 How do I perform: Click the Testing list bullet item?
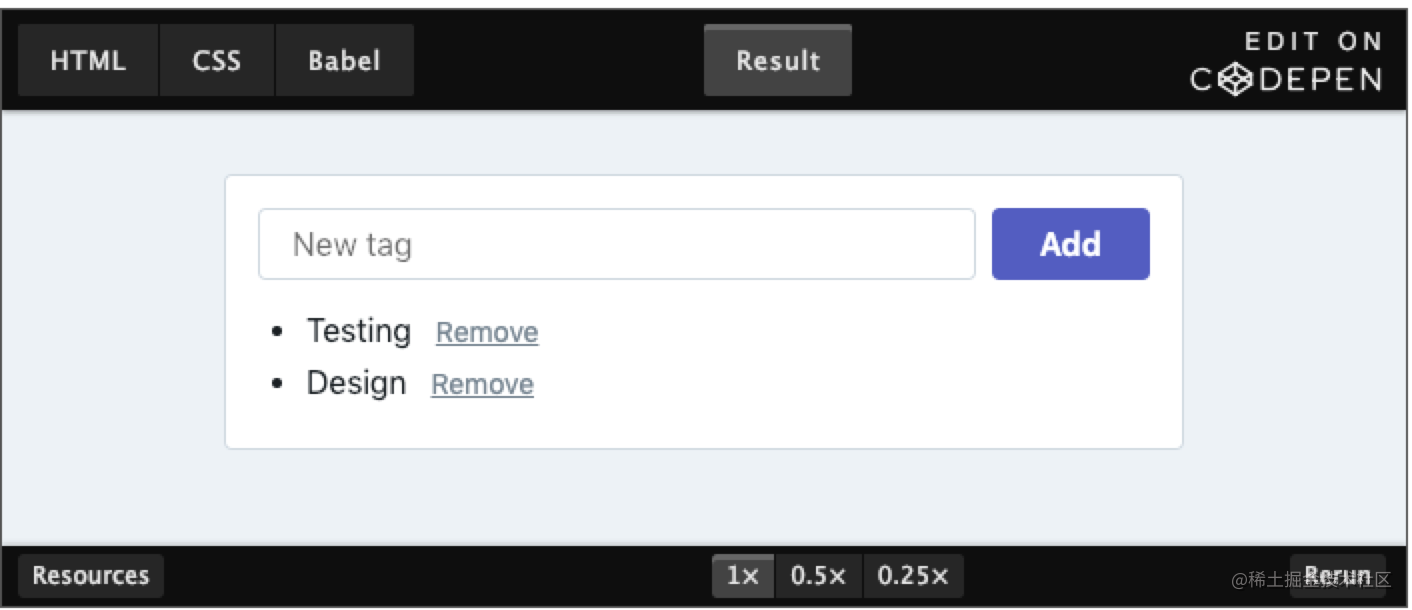(x=358, y=331)
